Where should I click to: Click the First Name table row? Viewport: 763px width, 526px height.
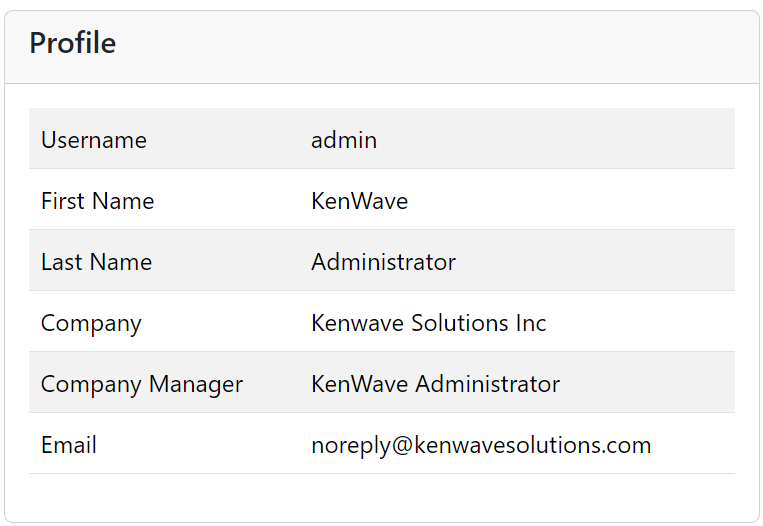point(600,200)
